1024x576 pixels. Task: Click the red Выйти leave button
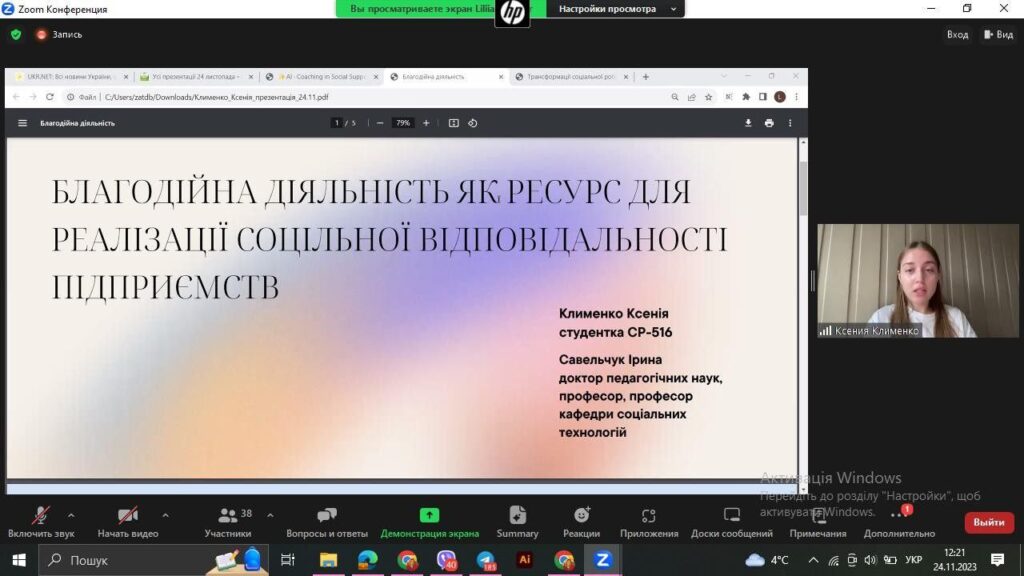988,522
